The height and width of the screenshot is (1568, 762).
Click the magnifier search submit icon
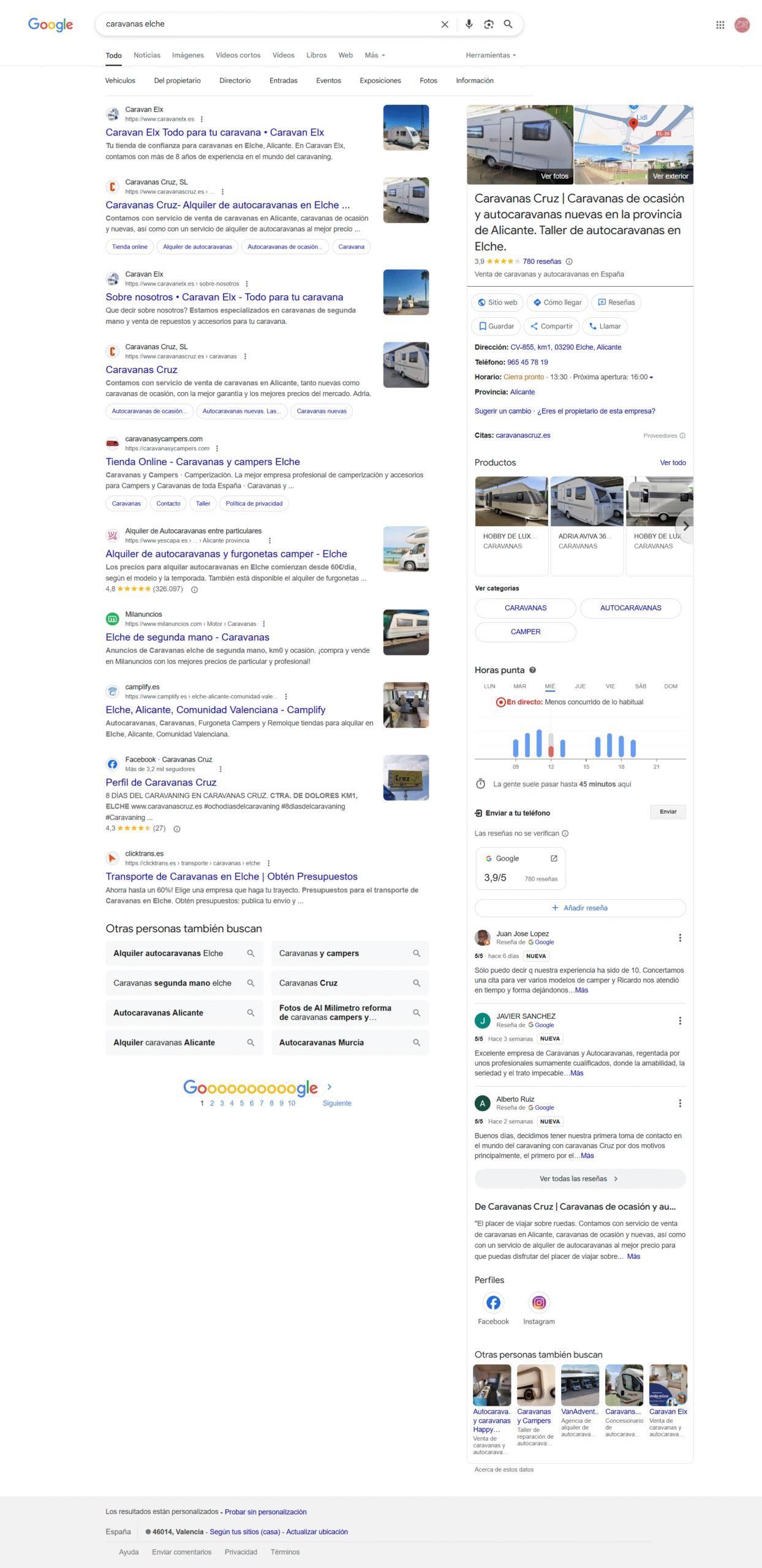[x=508, y=24]
